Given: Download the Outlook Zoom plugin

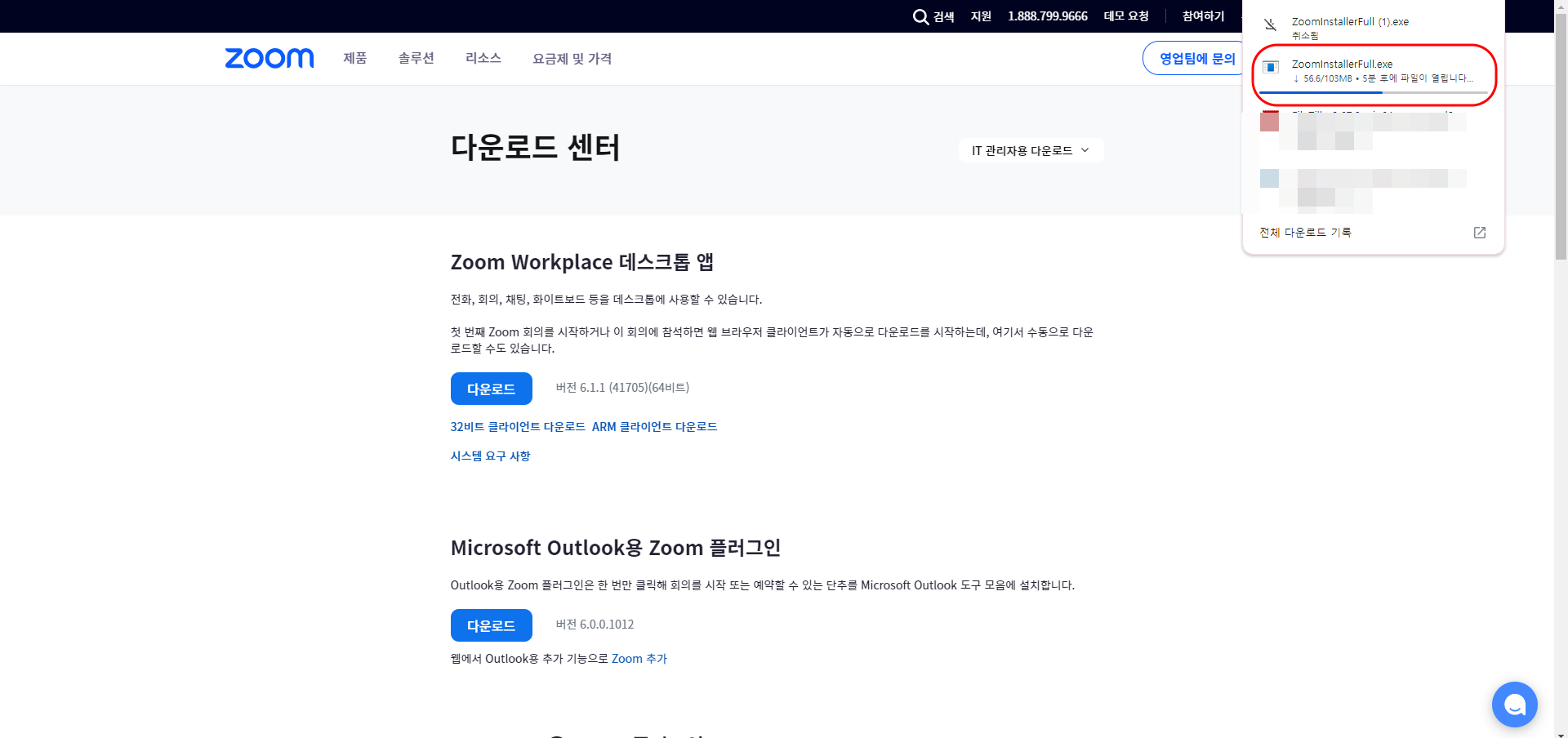Looking at the screenshot, I should [x=492, y=625].
